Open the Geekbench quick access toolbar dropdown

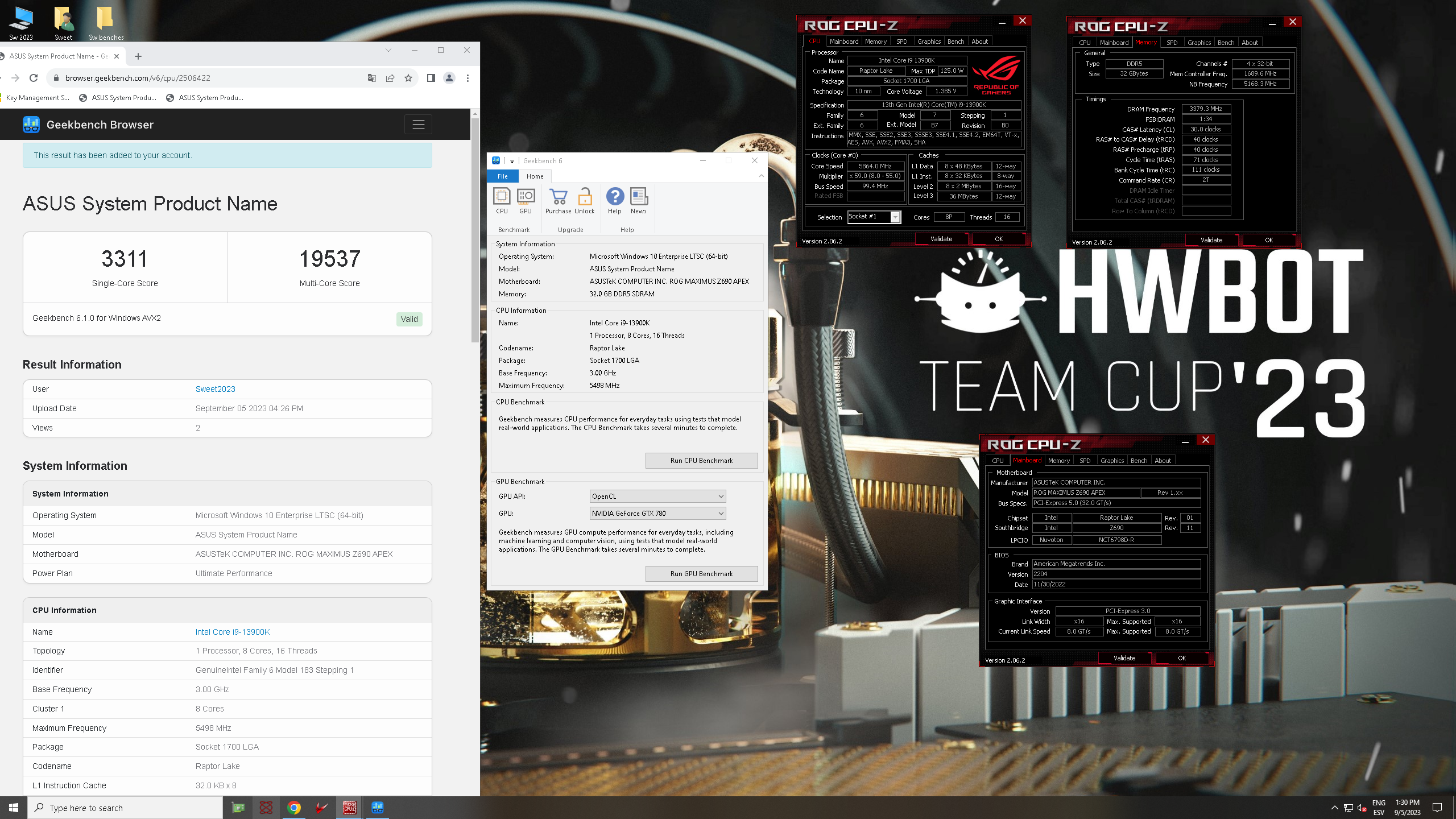coord(512,161)
